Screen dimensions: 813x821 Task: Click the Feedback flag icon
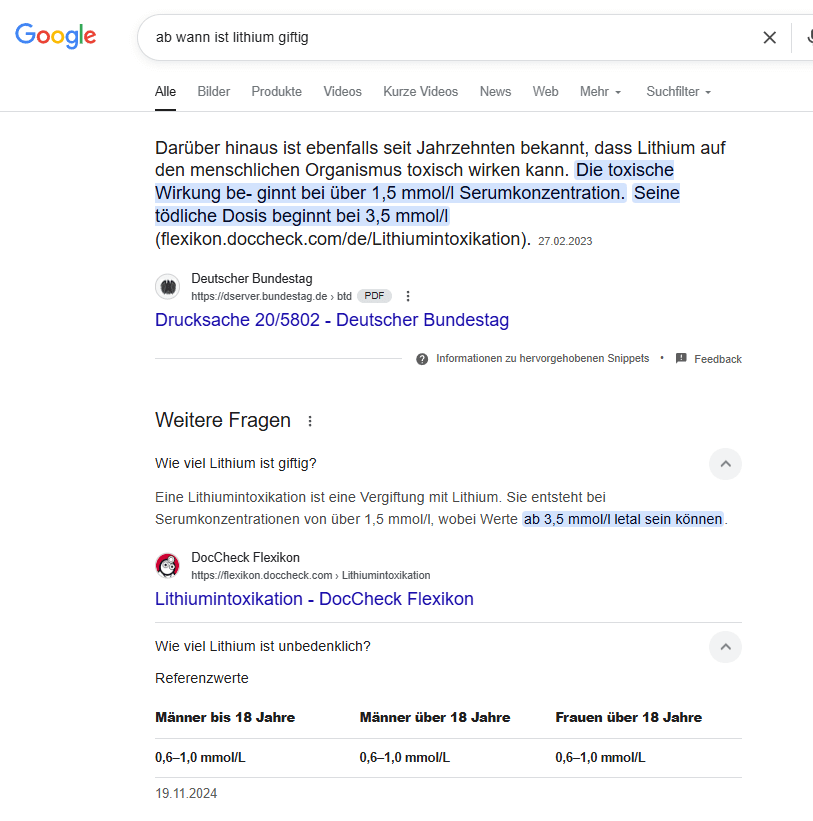681,358
